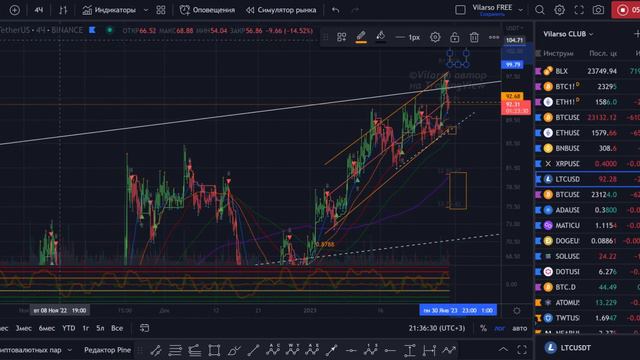Select LTCUSD row in the watchlist
This screenshot has width=640, height=360.
click(x=587, y=179)
